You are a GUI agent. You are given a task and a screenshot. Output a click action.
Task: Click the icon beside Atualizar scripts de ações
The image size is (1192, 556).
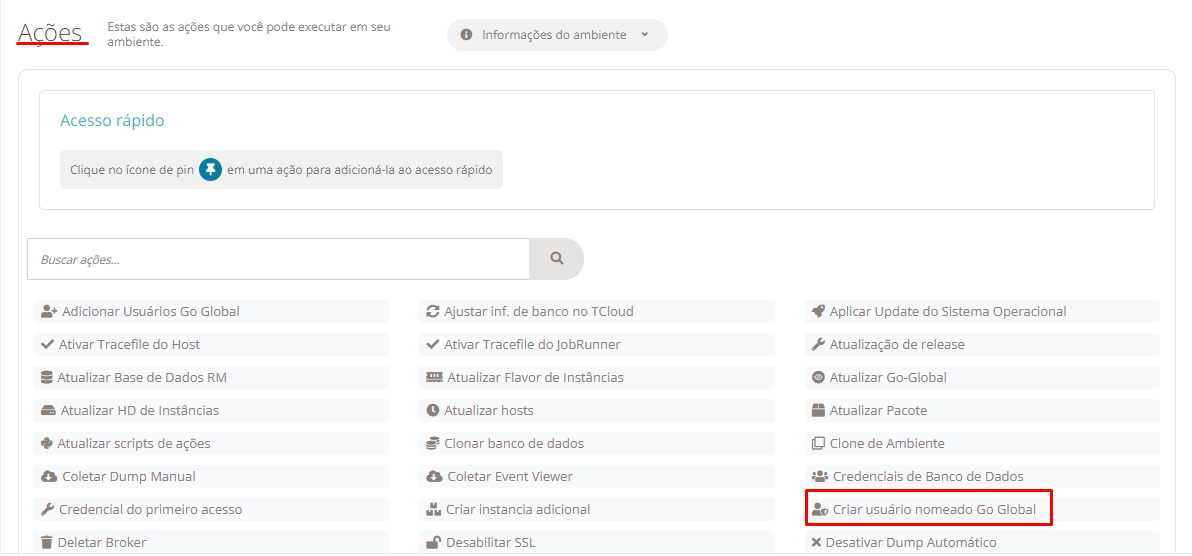tap(46, 443)
